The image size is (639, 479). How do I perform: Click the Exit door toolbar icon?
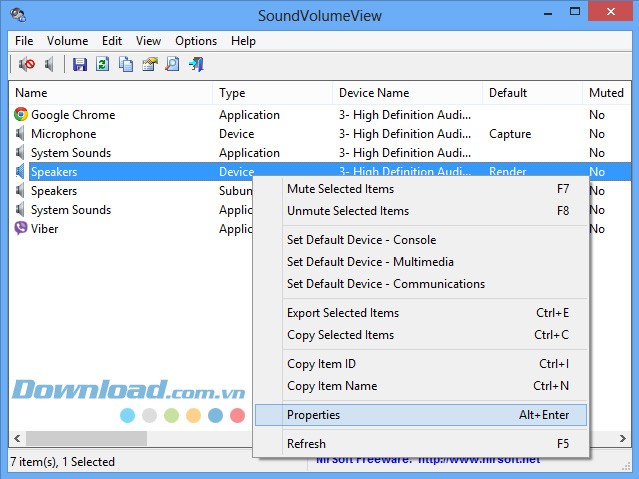coord(196,65)
